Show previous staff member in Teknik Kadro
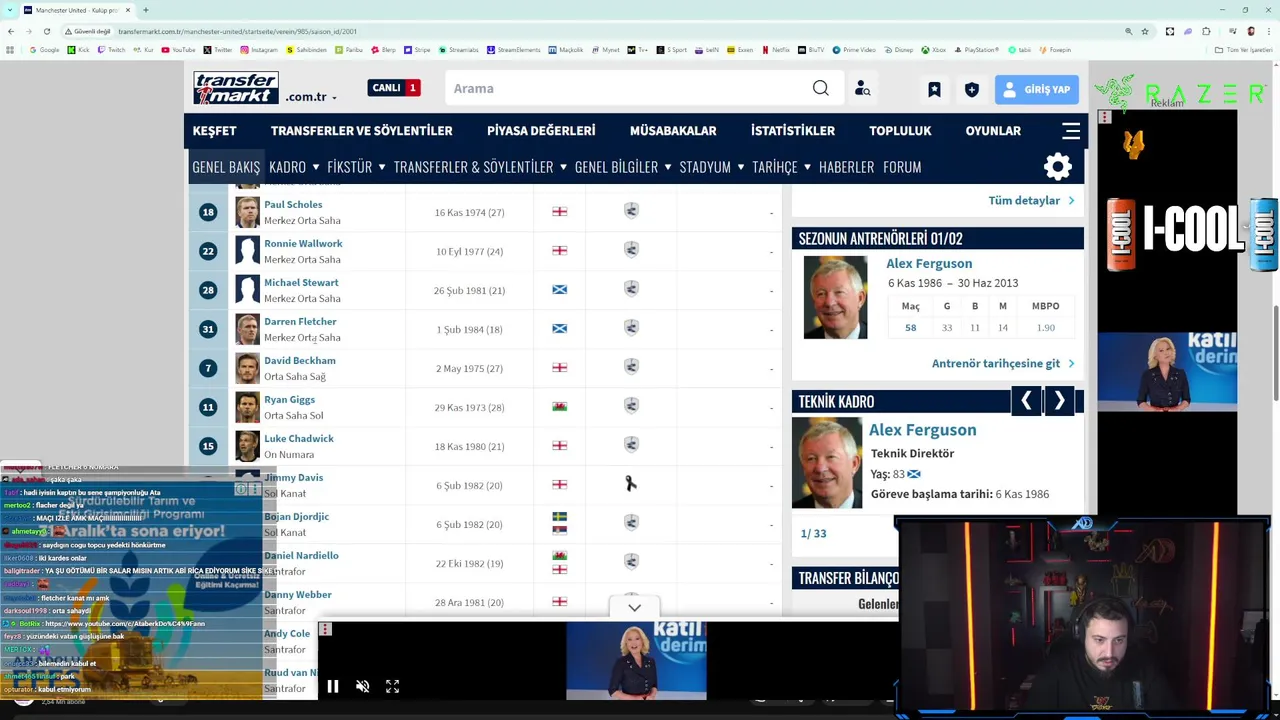Viewport: 1280px width, 720px height. [1026, 401]
